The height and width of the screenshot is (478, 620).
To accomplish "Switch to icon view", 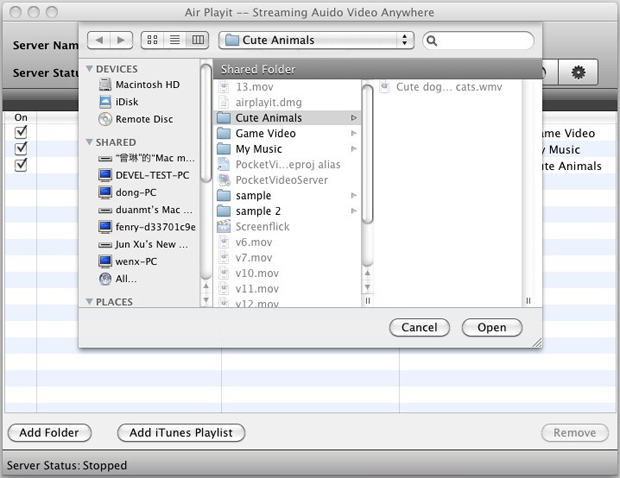I will (x=152, y=40).
